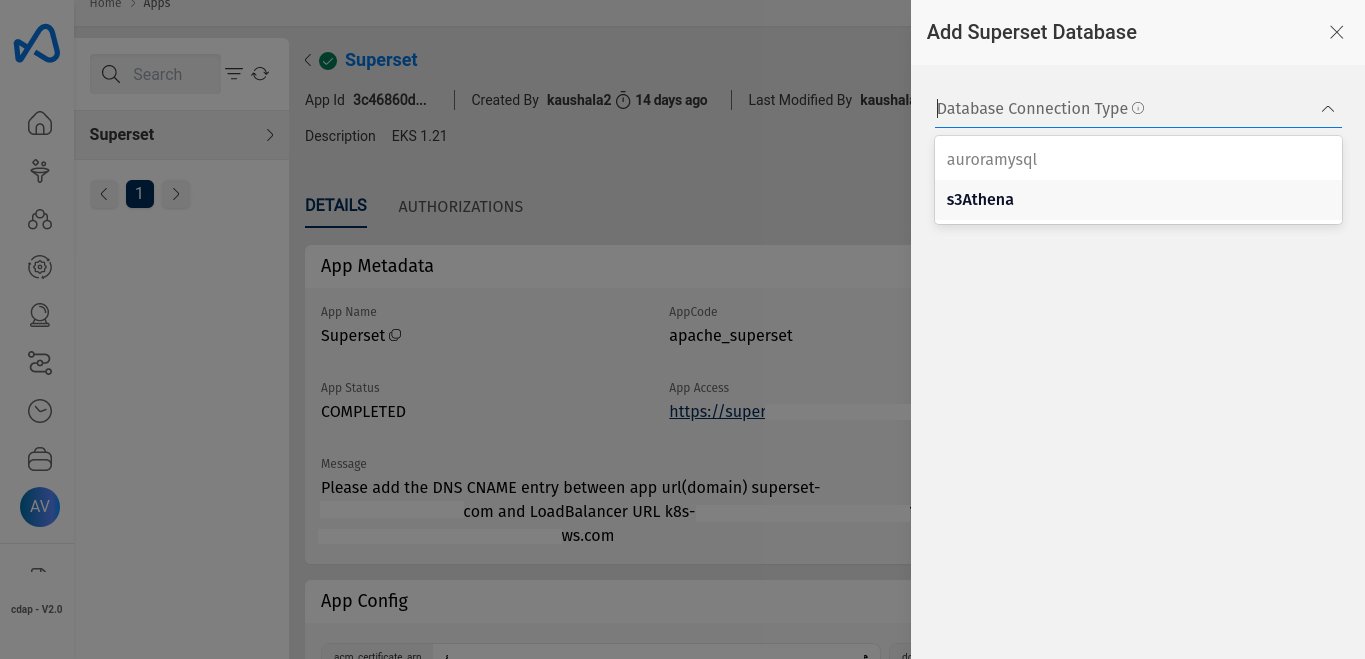Open the briefcase icon in the sidebar
The height and width of the screenshot is (659, 1365).
(40, 459)
